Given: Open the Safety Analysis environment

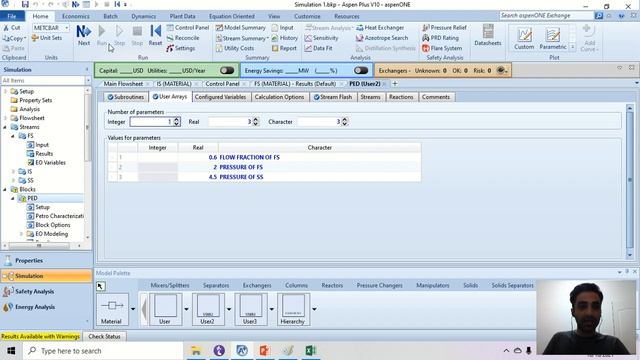Looking at the screenshot, I should [x=46, y=291].
